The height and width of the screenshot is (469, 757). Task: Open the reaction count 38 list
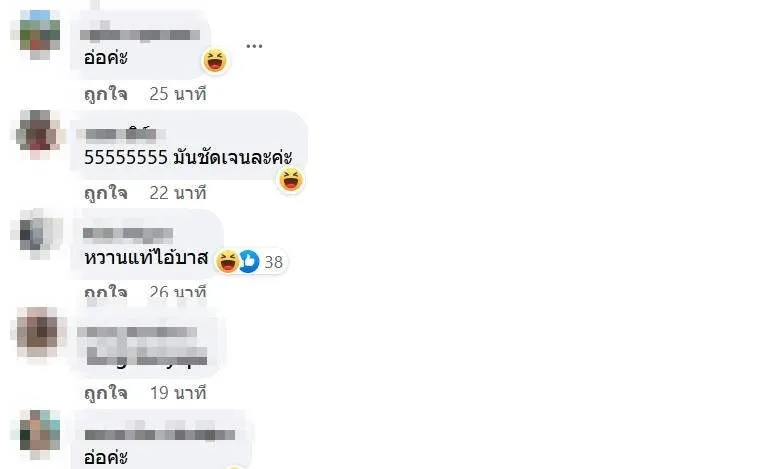coord(273,262)
